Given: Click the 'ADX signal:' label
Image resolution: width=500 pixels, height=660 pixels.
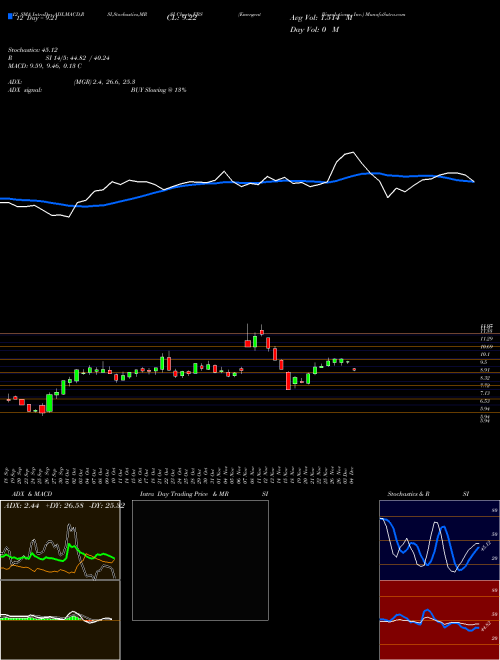Looking at the screenshot, I should pos(25,90).
